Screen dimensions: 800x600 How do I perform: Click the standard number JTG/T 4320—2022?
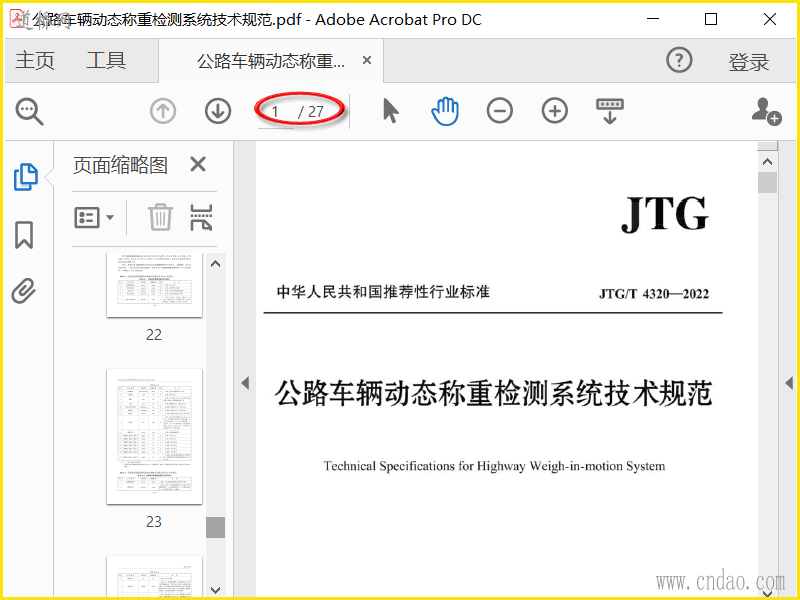(654, 294)
